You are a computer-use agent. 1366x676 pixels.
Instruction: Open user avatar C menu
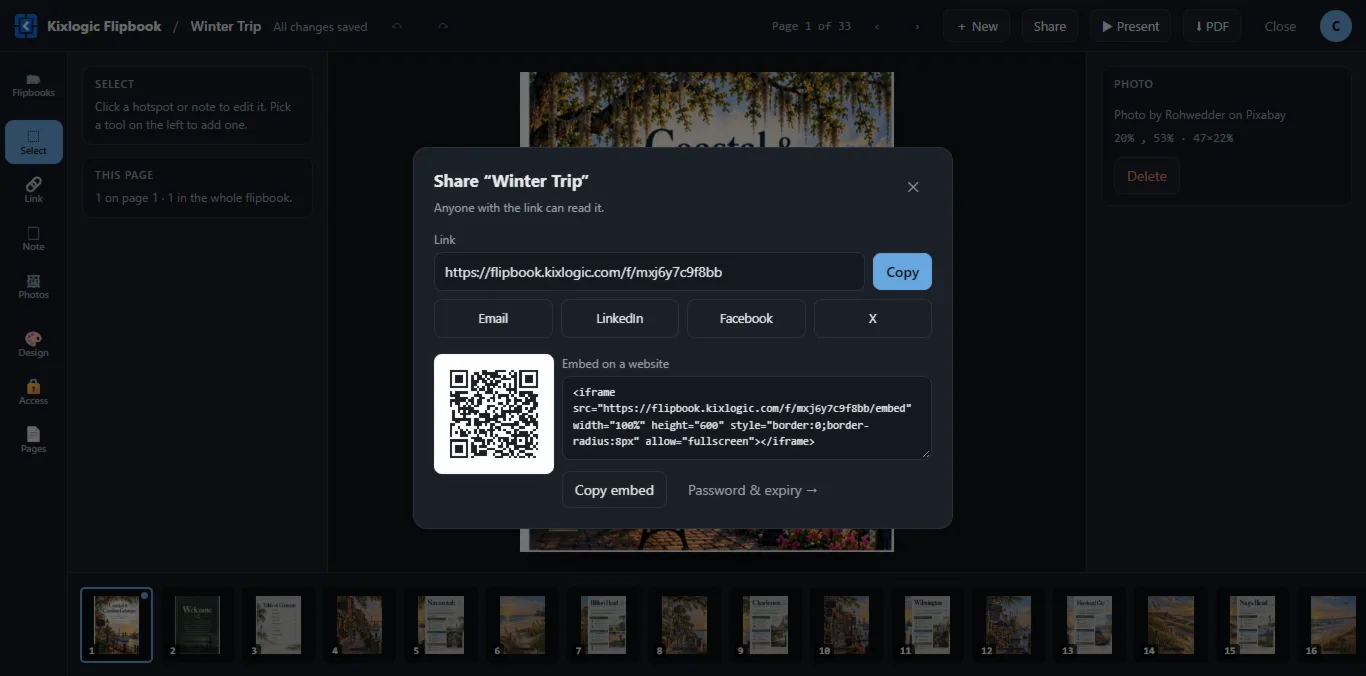pyautogui.click(x=1336, y=26)
